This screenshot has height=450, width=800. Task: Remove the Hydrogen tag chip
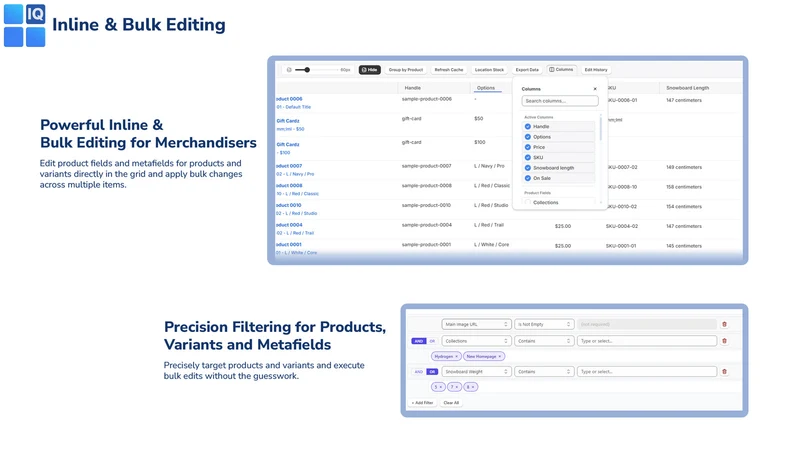(x=457, y=356)
